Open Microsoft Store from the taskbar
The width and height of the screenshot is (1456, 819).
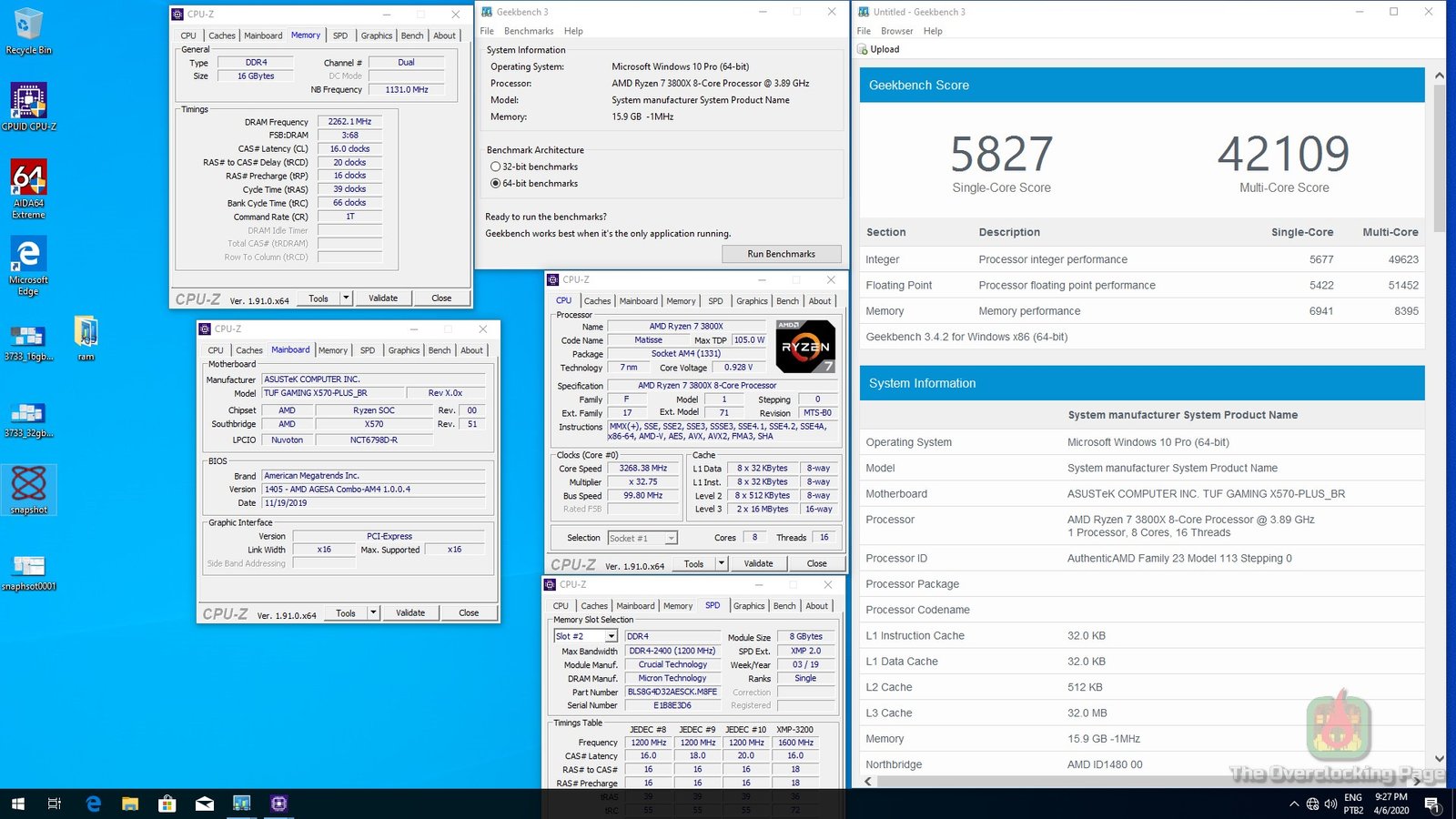(167, 804)
